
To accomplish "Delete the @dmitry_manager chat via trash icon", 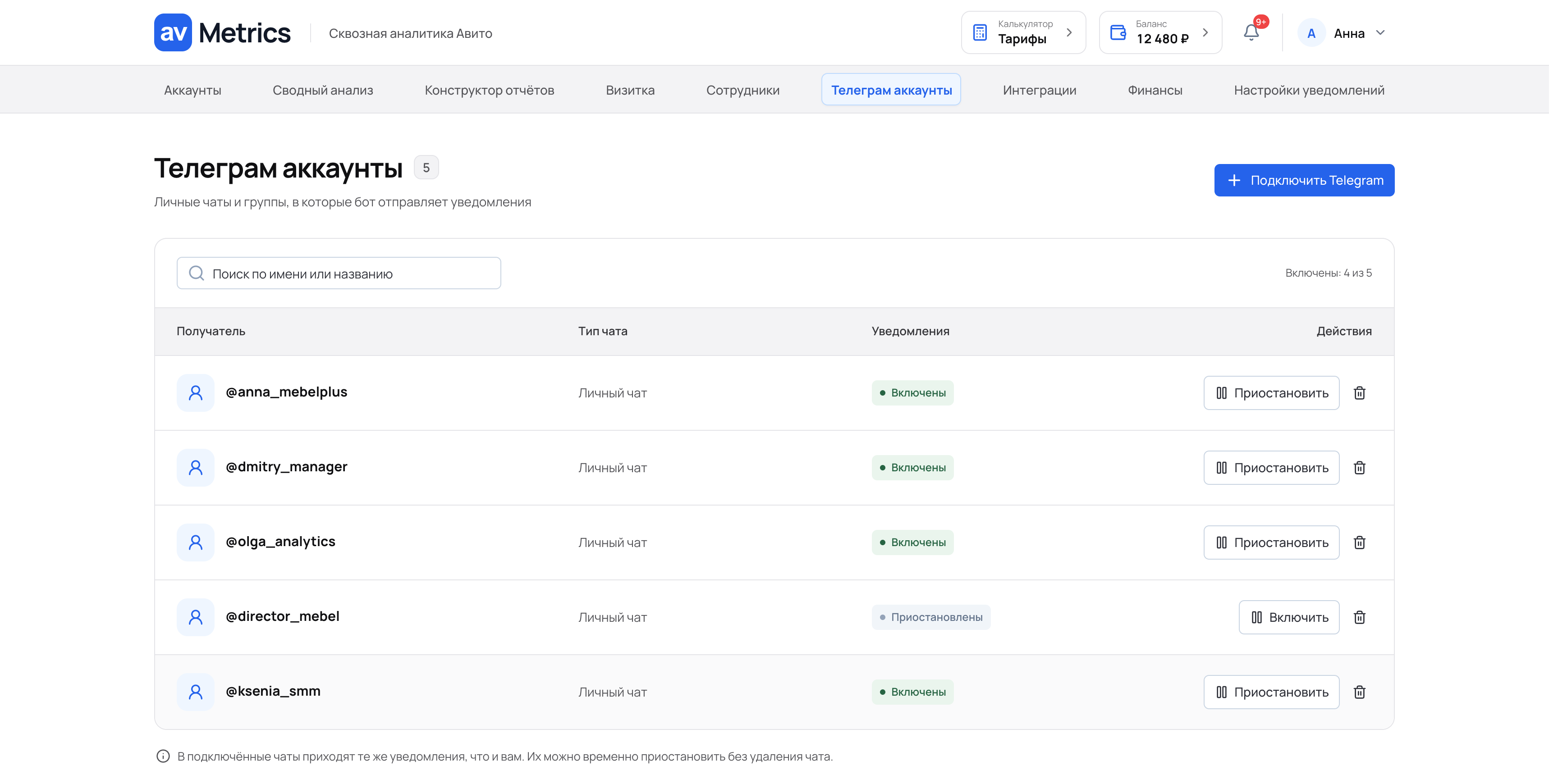I will click(1360, 468).
